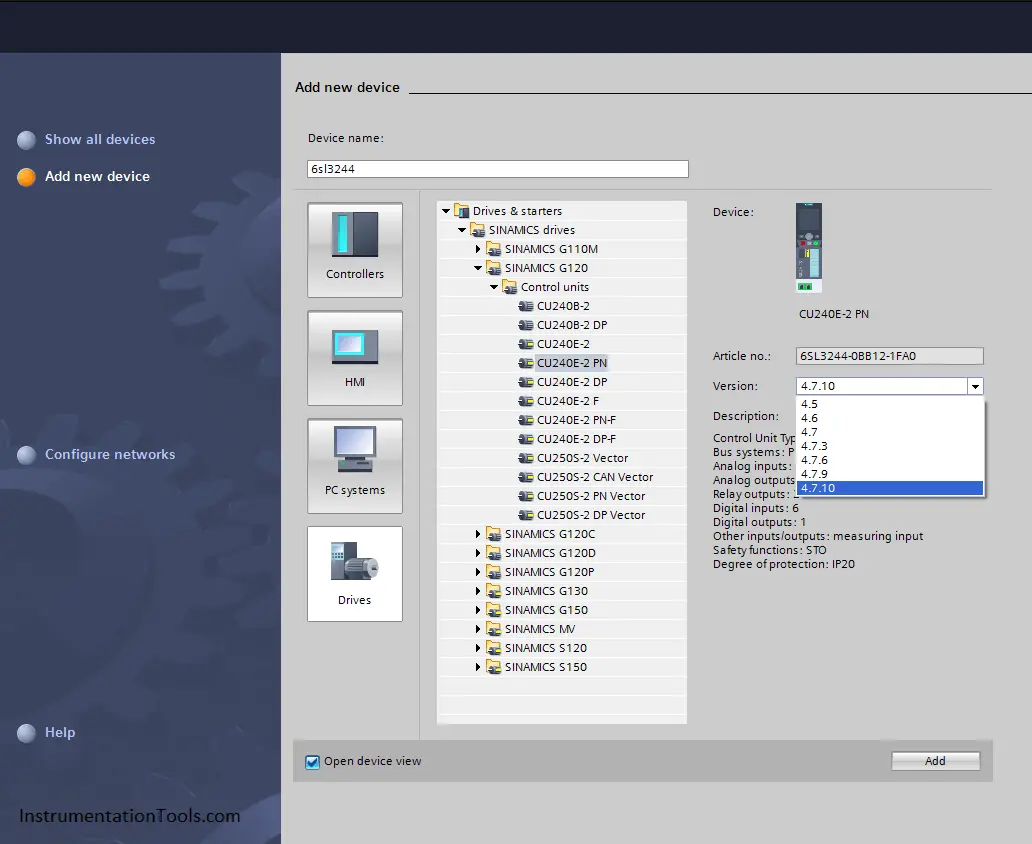Select the HMI device category icon

pos(355,358)
